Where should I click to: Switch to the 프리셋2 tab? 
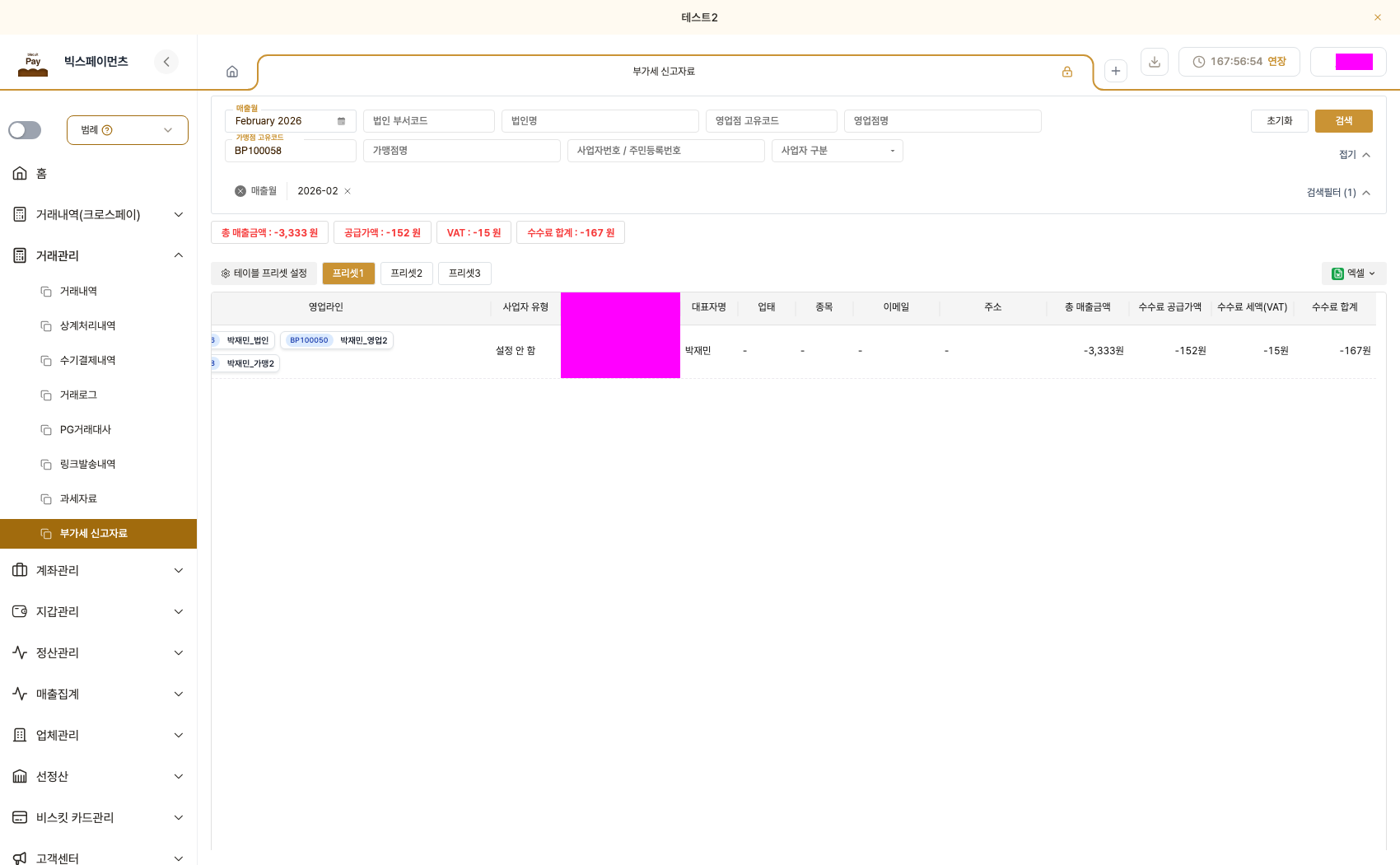407,274
